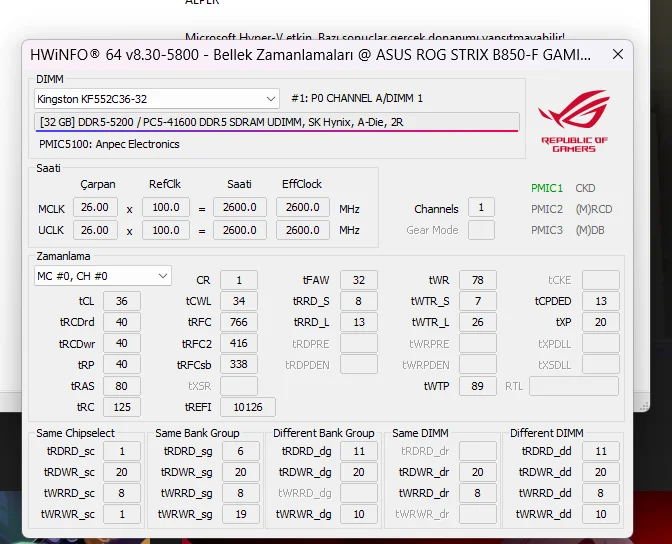
Task: Close the HWiNFO memory timings window
Action: (618, 54)
